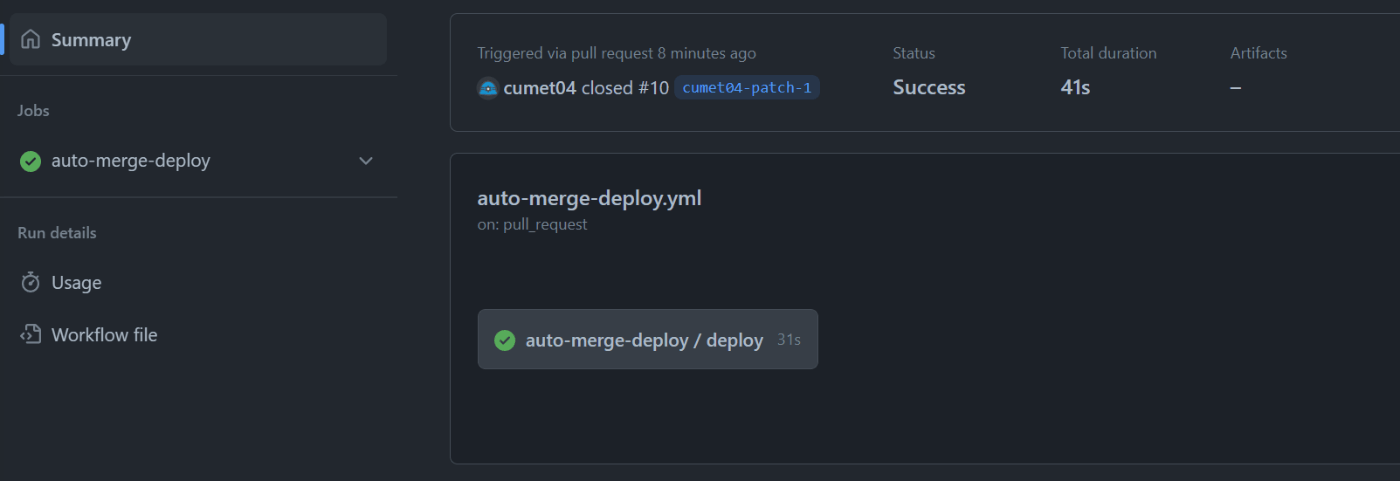The width and height of the screenshot is (1400, 481).
Task: Open pull request #10 link
Action: [653, 88]
